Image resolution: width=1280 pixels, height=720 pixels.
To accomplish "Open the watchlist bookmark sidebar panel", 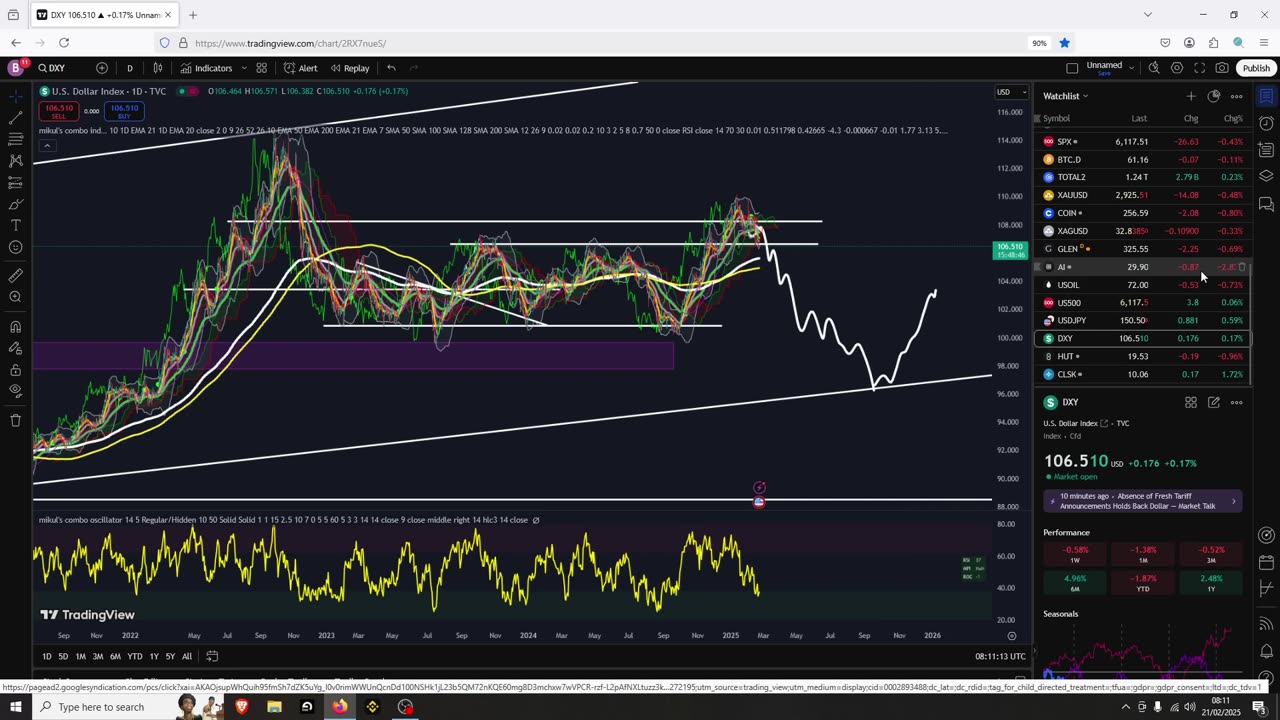I will [1266, 96].
